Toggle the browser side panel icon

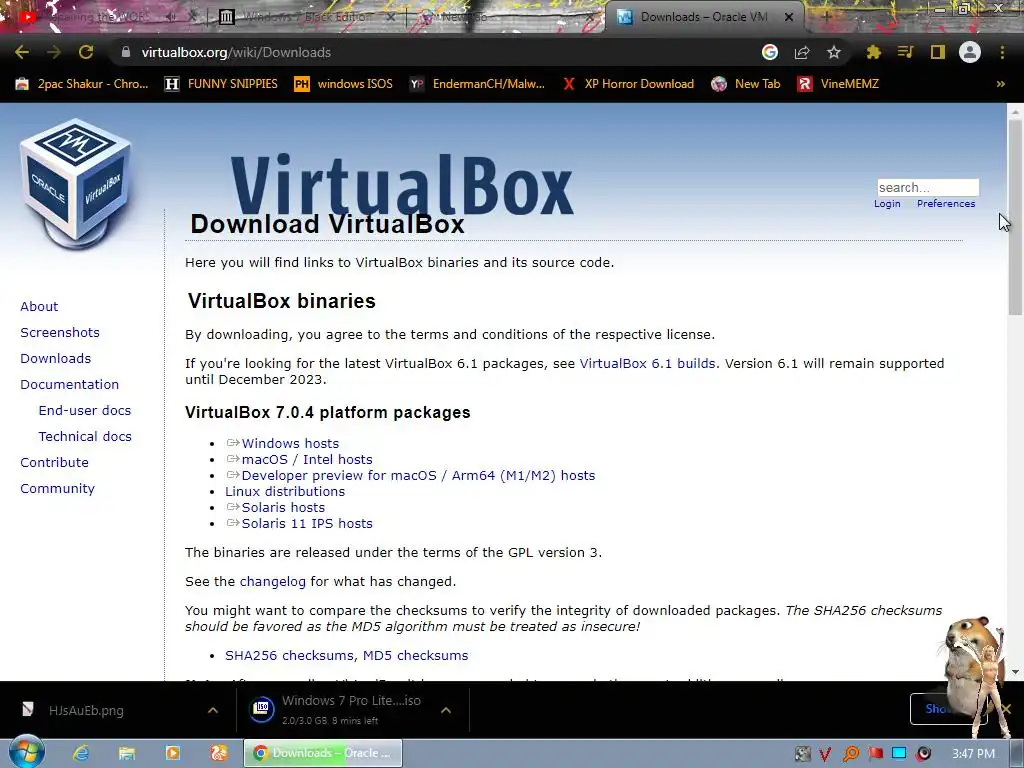coord(938,52)
